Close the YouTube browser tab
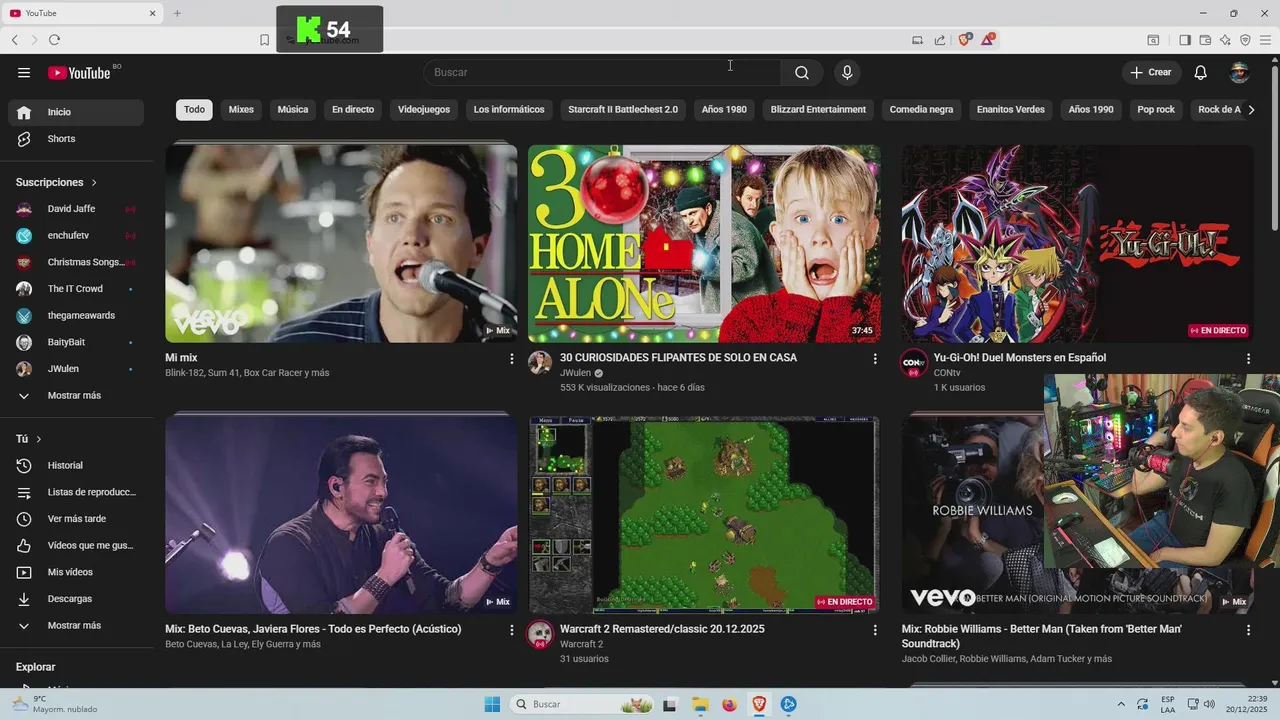 click(x=153, y=13)
